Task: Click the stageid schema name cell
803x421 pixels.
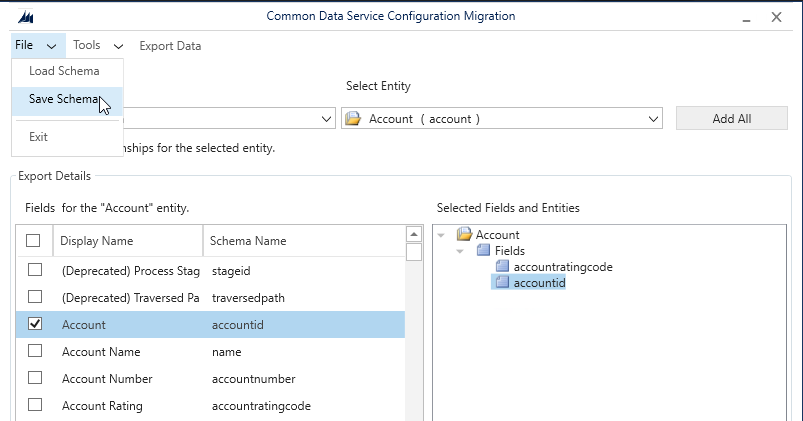Action: [x=231, y=271]
